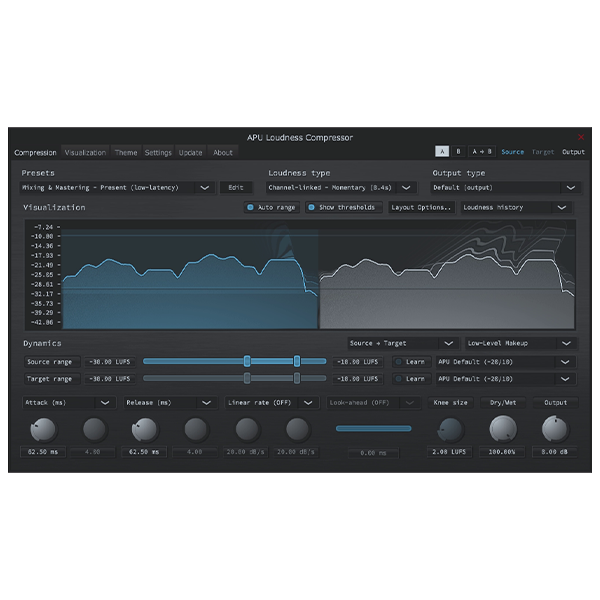Click the preset Edit button
600x600 pixels.
pyautogui.click(x=236, y=188)
